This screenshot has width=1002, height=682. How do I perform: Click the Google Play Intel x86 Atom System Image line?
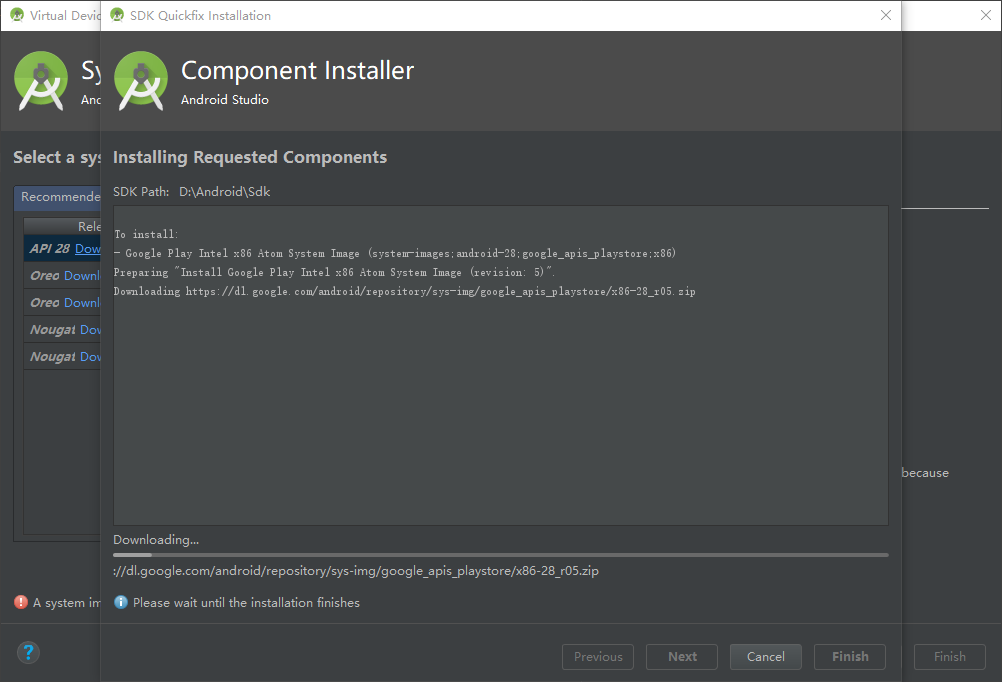[395, 254]
